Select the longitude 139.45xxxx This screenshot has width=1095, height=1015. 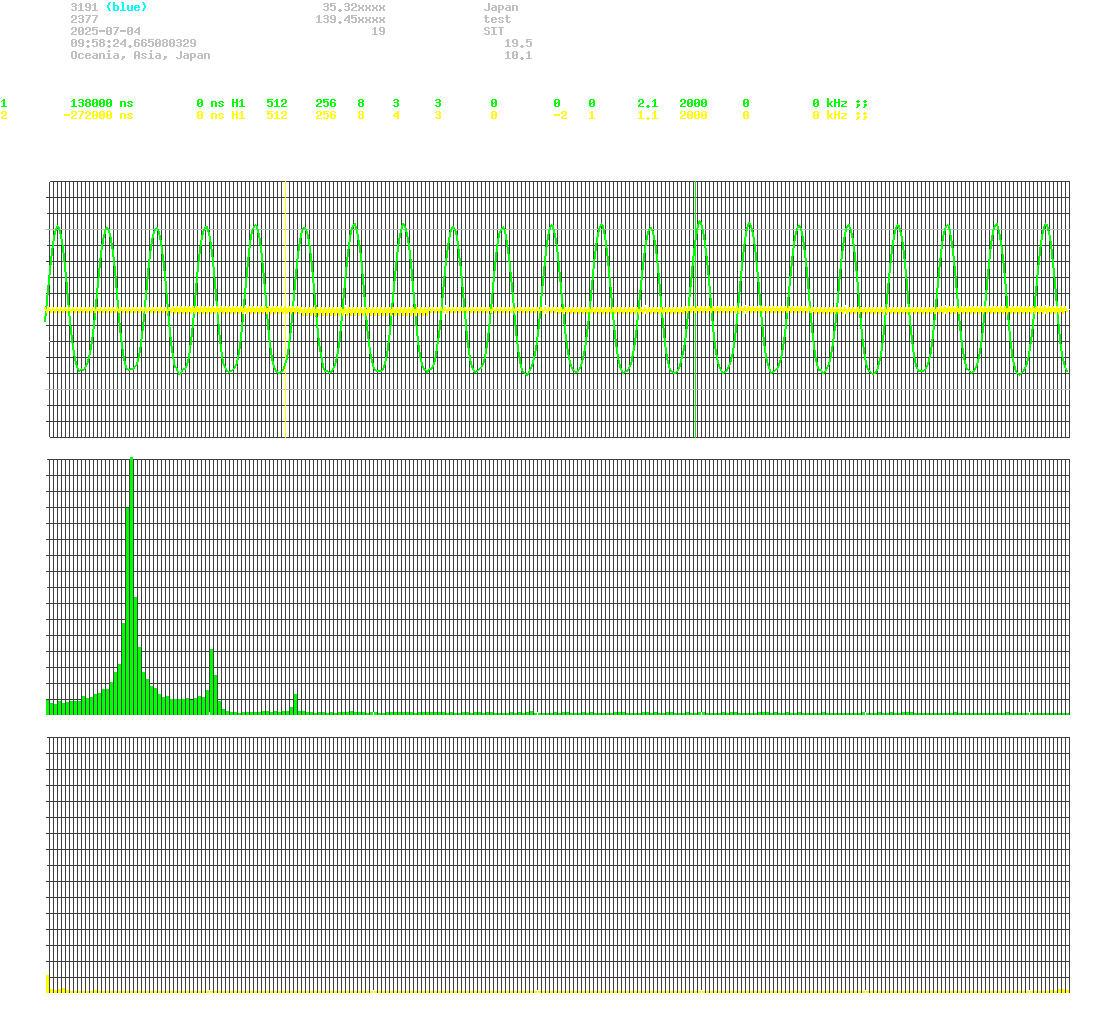[351, 20]
